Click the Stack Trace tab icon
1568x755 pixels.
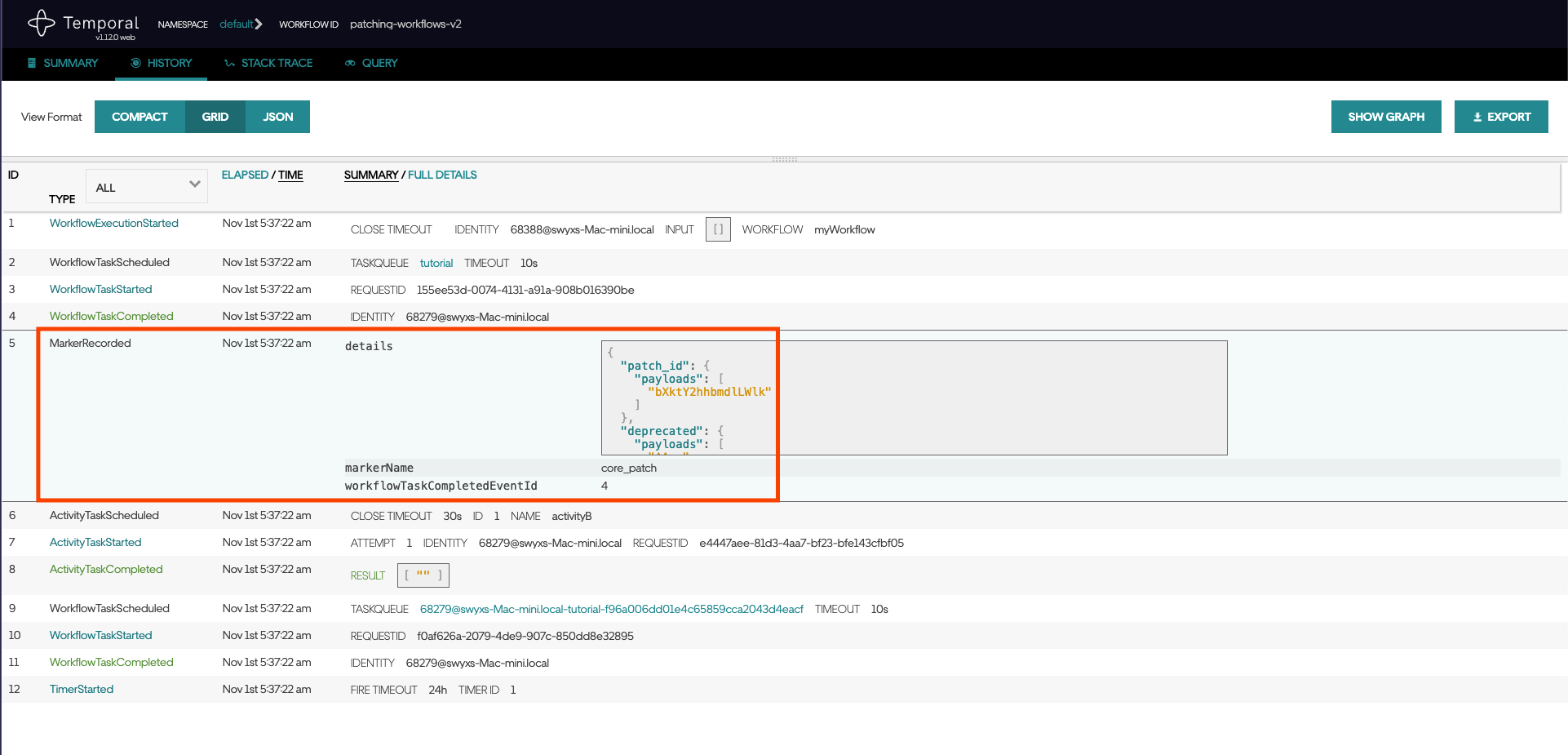230,63
